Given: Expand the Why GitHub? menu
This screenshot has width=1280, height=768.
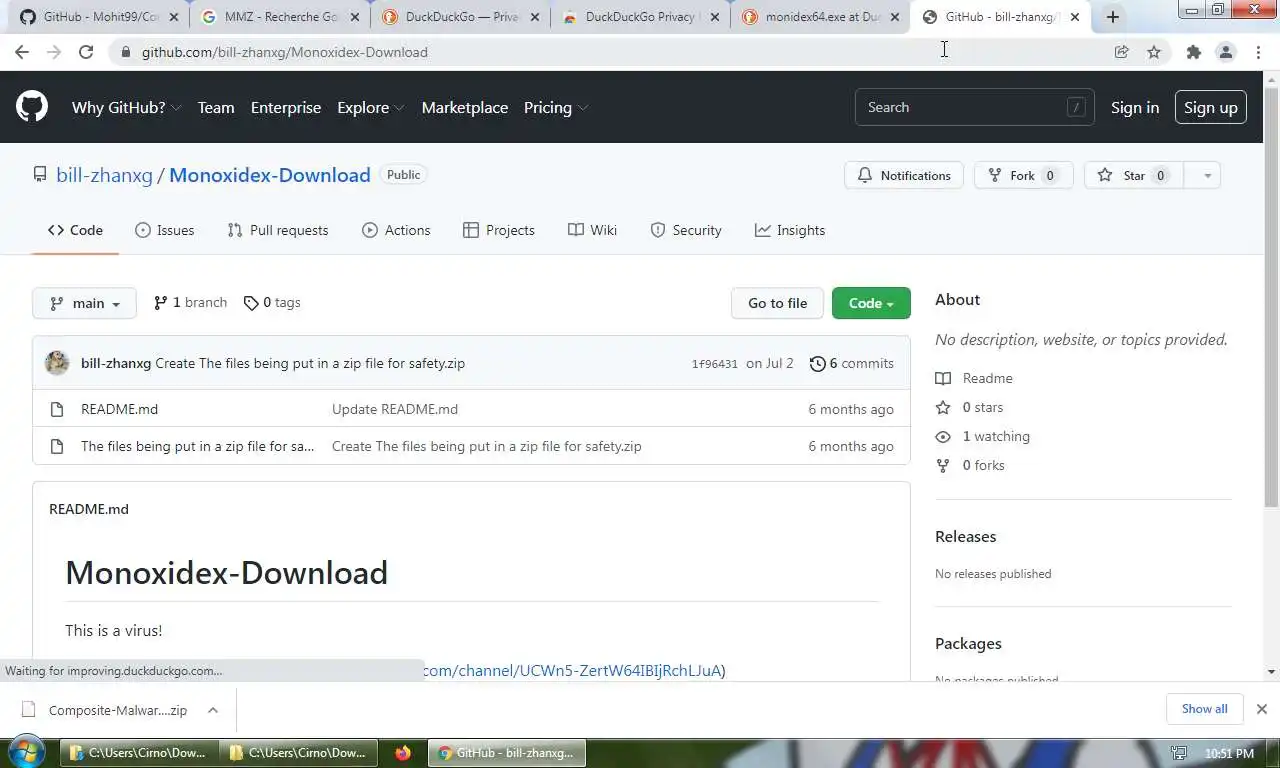Looking at the screenshot, I should coord(126,107).
